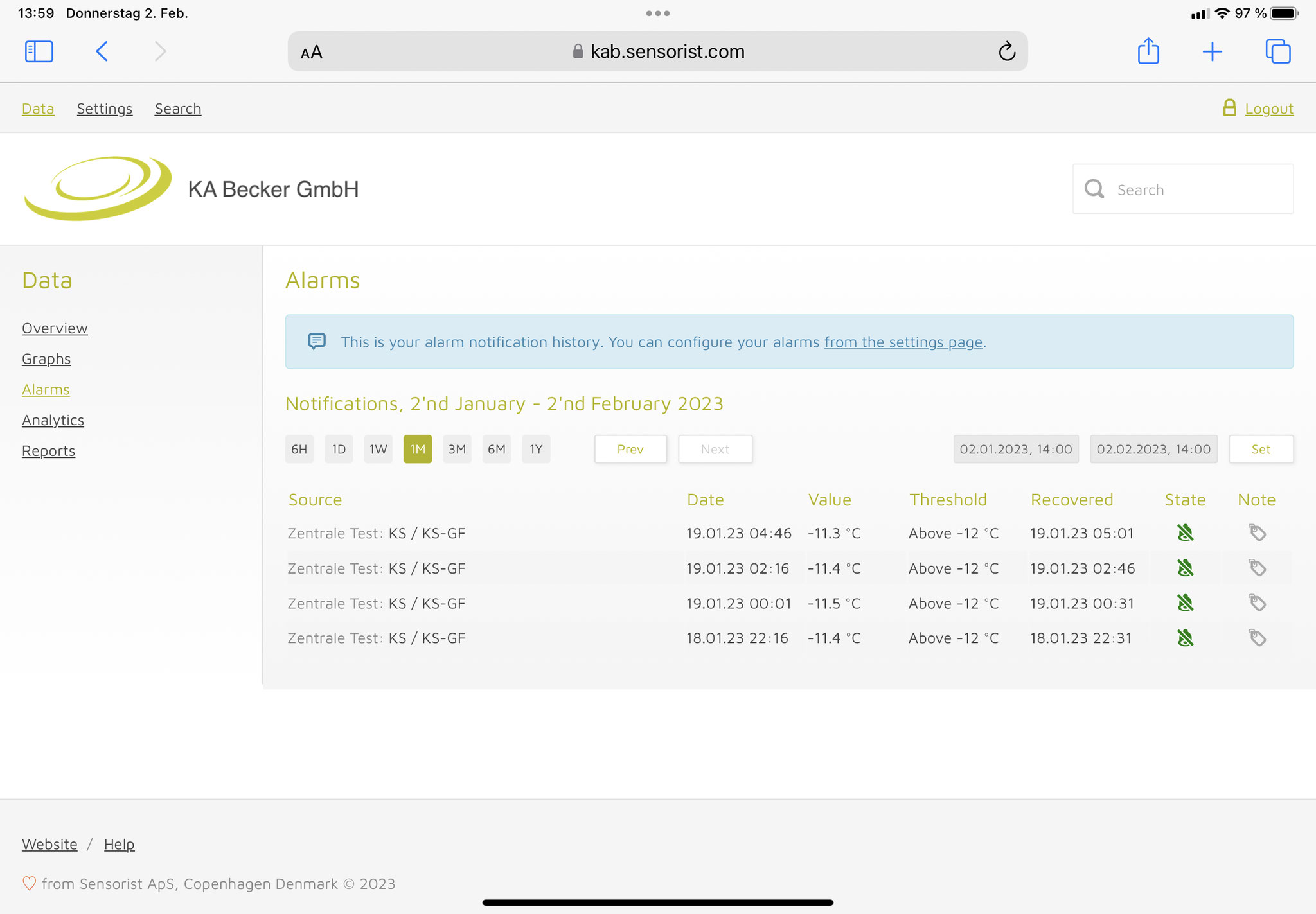Viewport: 1316px width, 914px height.
Task: Follow the 'from the settings page' link
Action: point(903,342)
